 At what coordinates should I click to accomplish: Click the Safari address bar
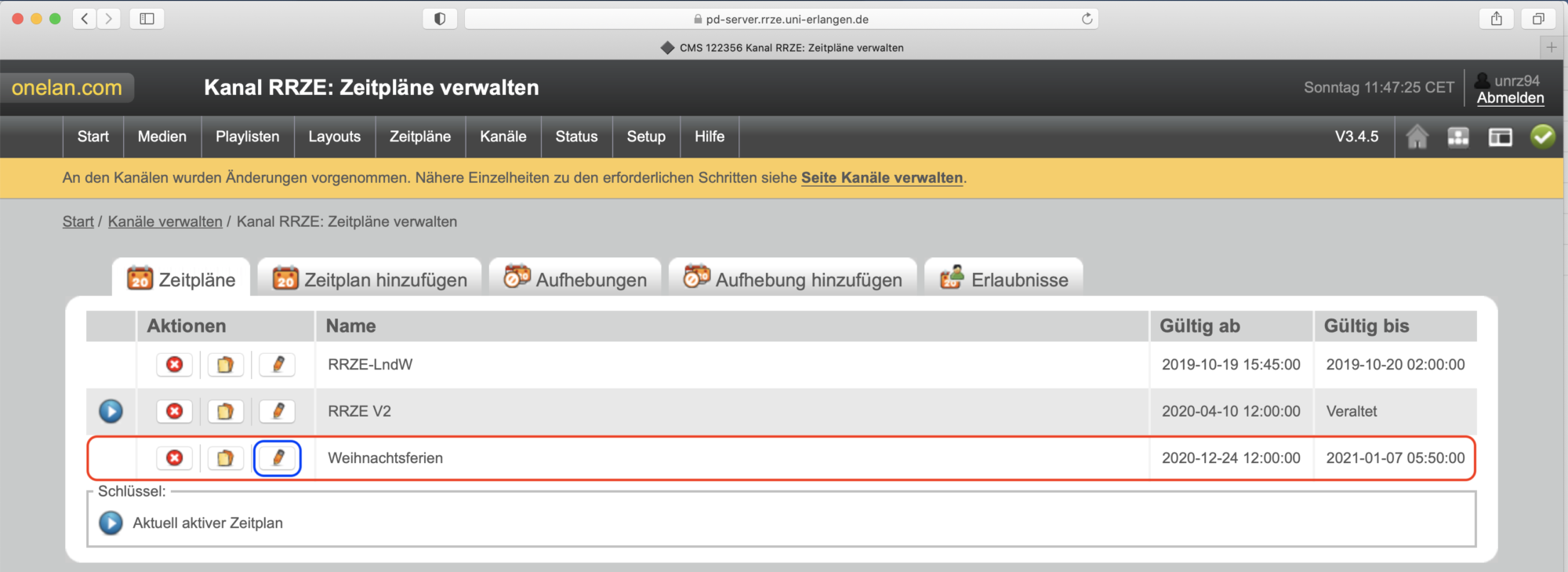click(781, 19)
